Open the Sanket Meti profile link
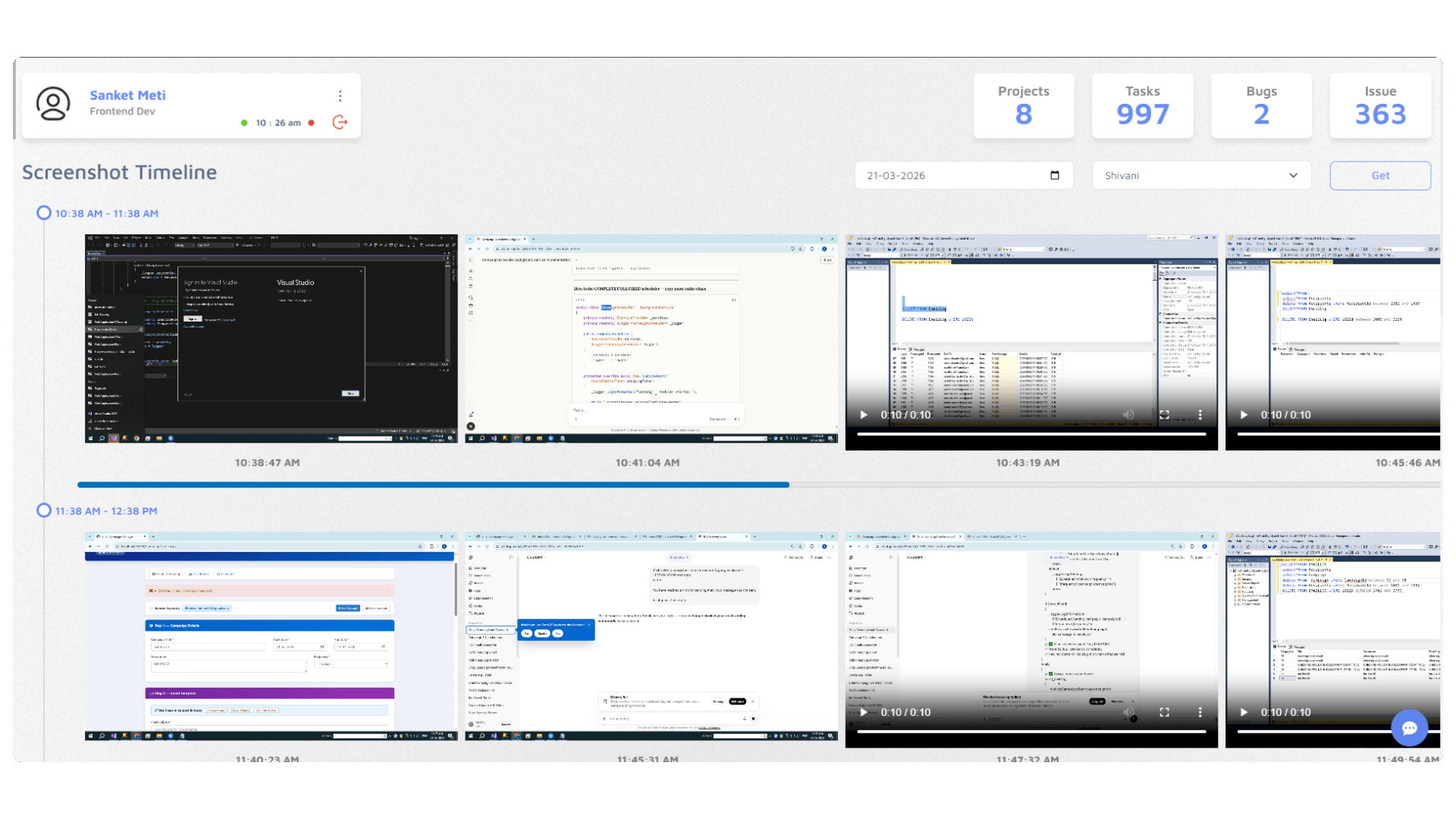Screen dimensions: 1456x819 127,96
